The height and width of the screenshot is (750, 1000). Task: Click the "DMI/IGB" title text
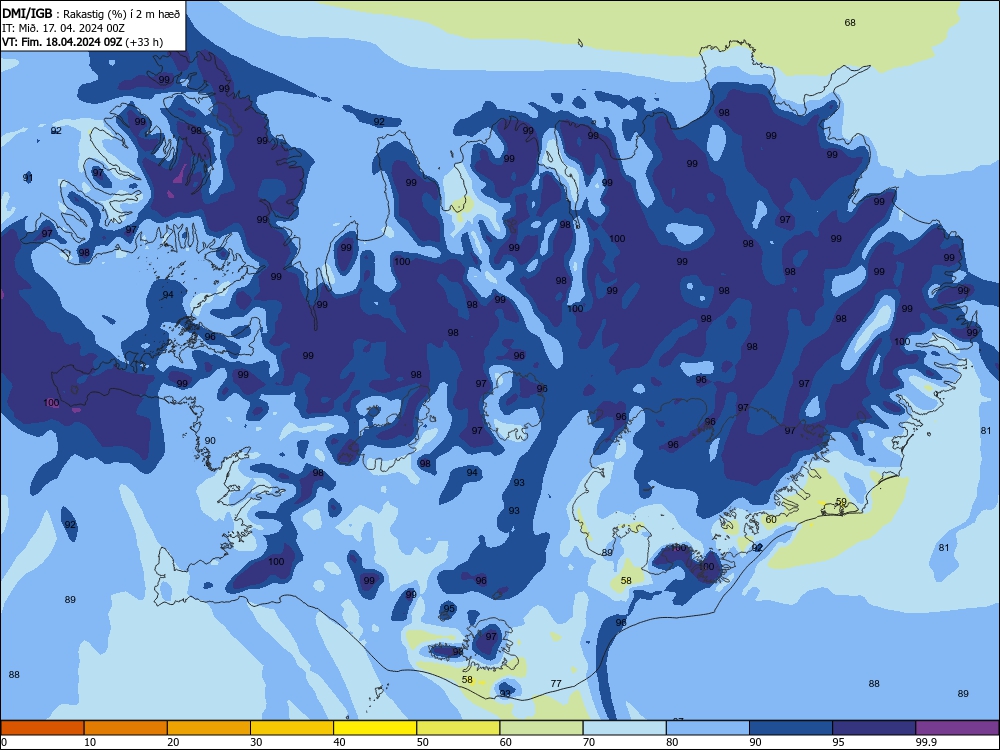pyautogui.click(x=27, y=14)
